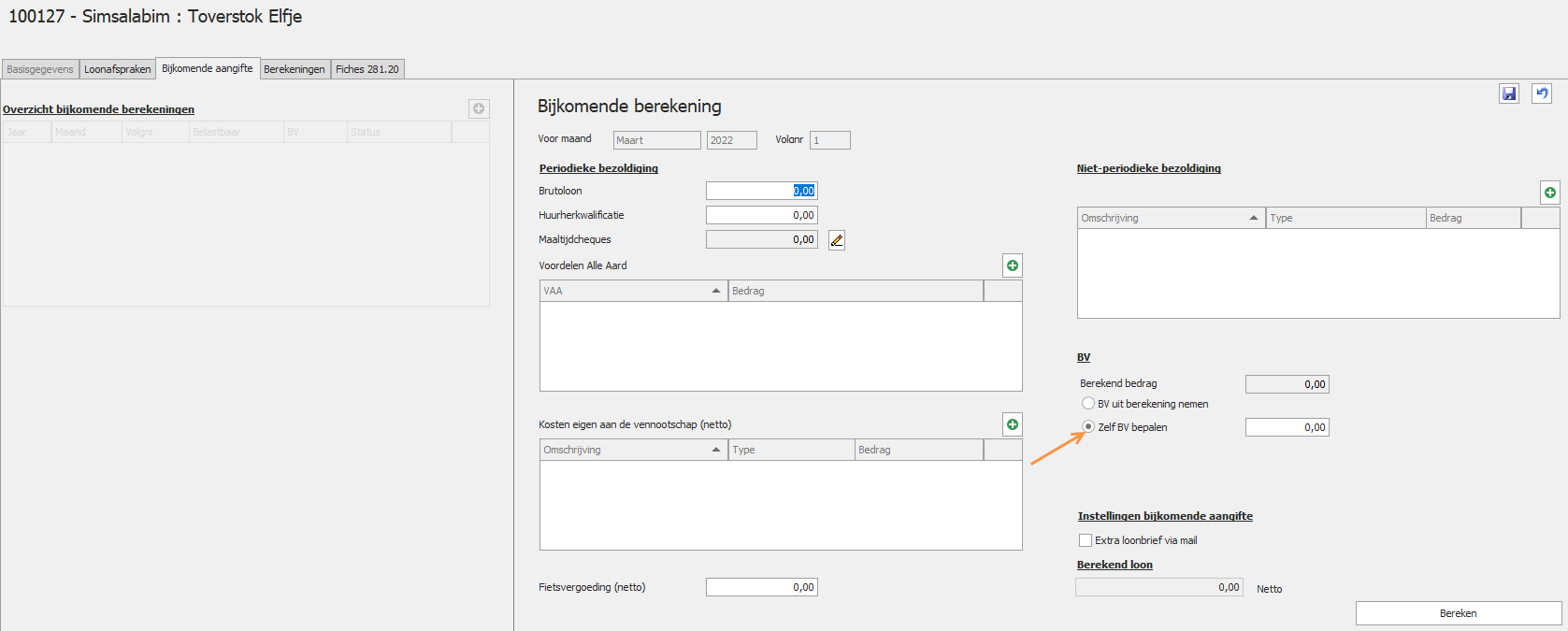Viewport: 1568px width, 631px height.
Task: Sort Omschrijving column in Niet-periodieke table
Action: coord(1253,218)
